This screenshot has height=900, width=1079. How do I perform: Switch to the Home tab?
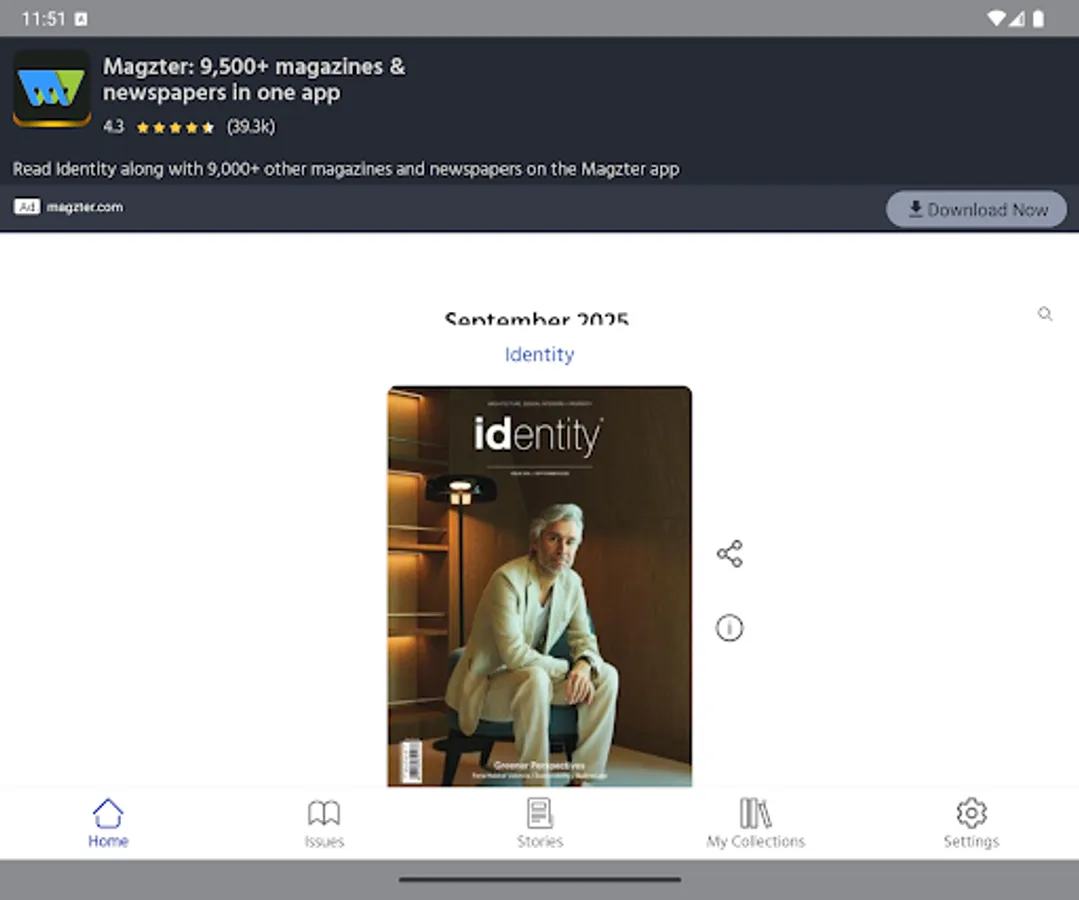pos(108,822)
